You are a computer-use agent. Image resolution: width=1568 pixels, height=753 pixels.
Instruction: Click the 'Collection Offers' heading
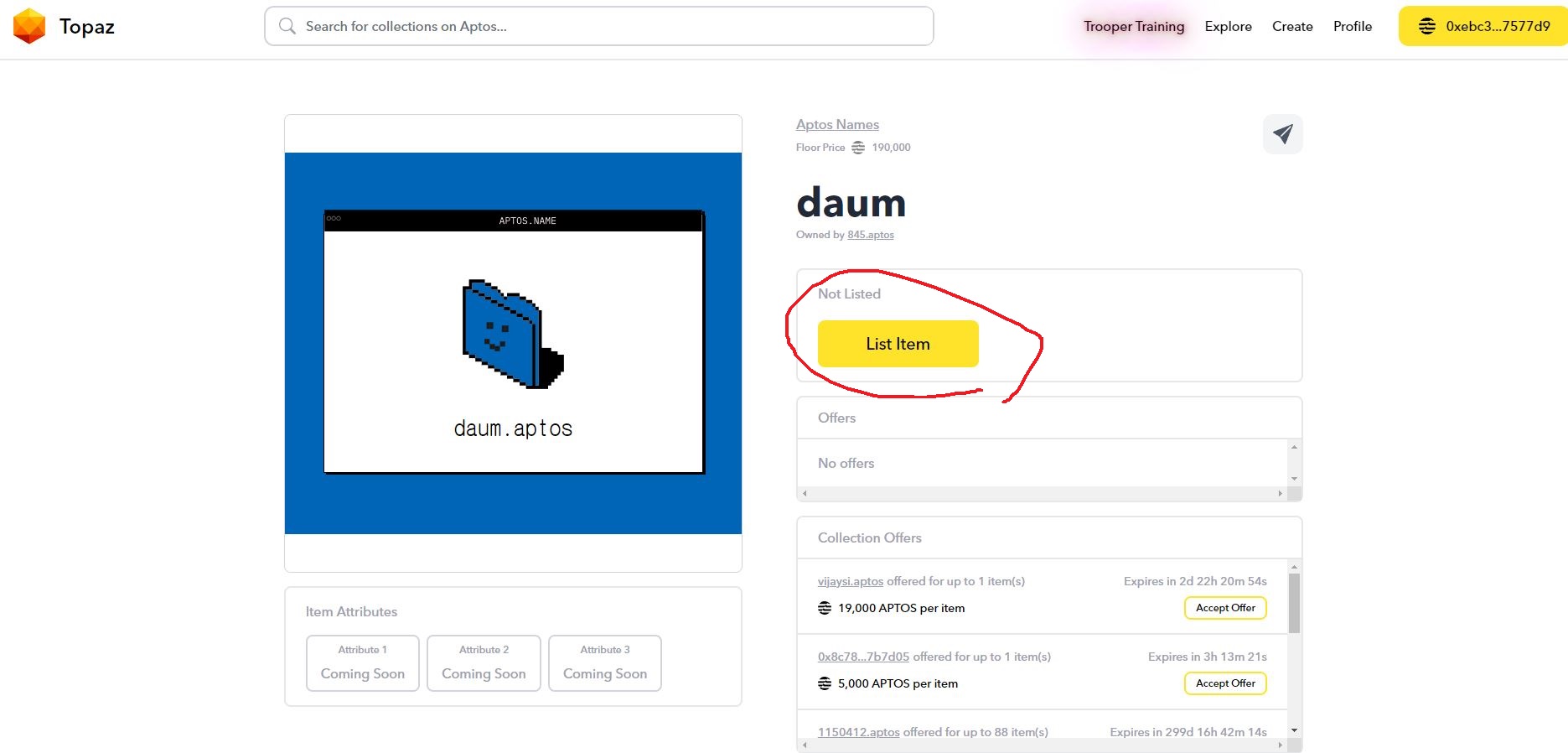[x=870, y=537]
